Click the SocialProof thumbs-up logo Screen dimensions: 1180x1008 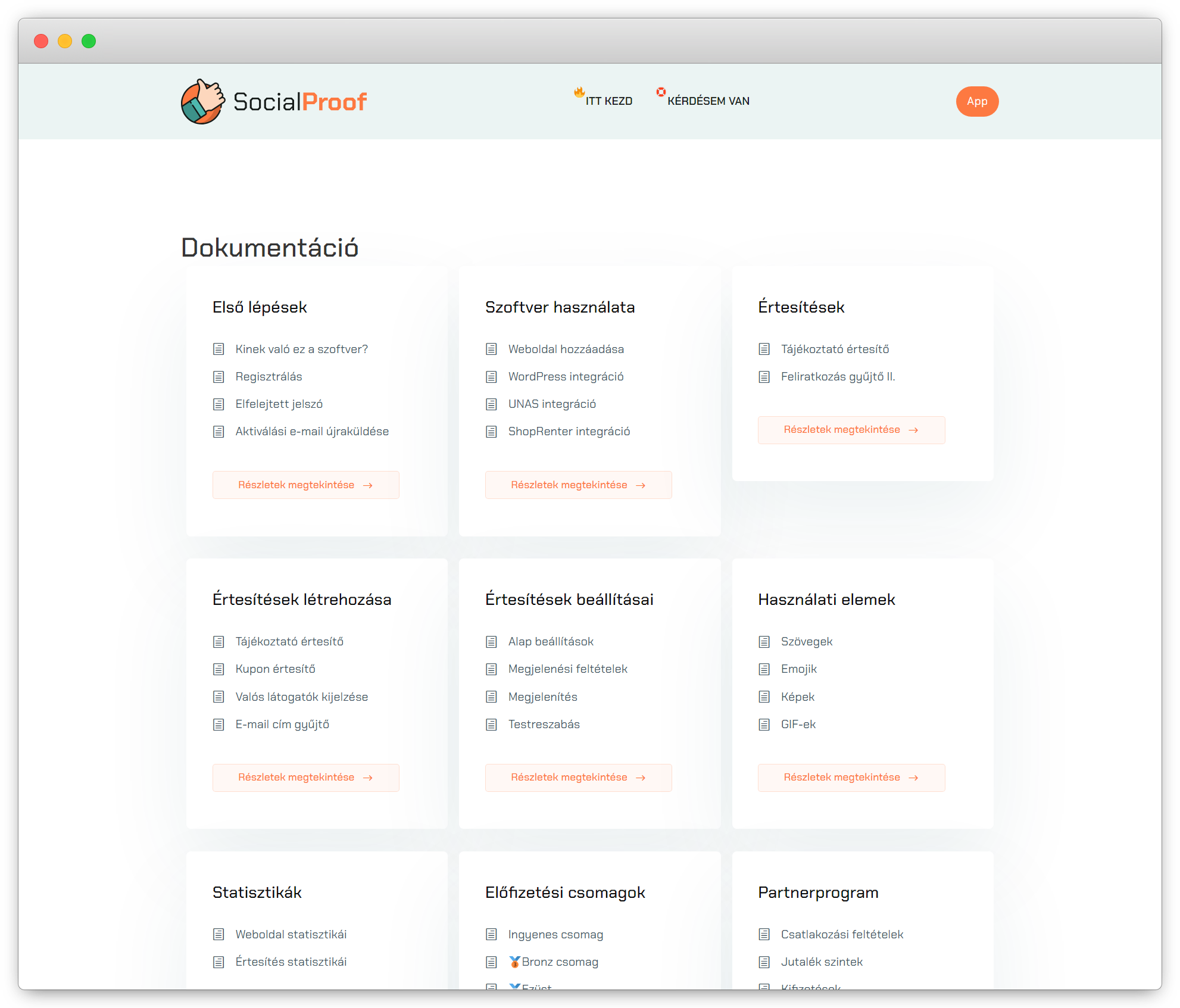(203, 101)
